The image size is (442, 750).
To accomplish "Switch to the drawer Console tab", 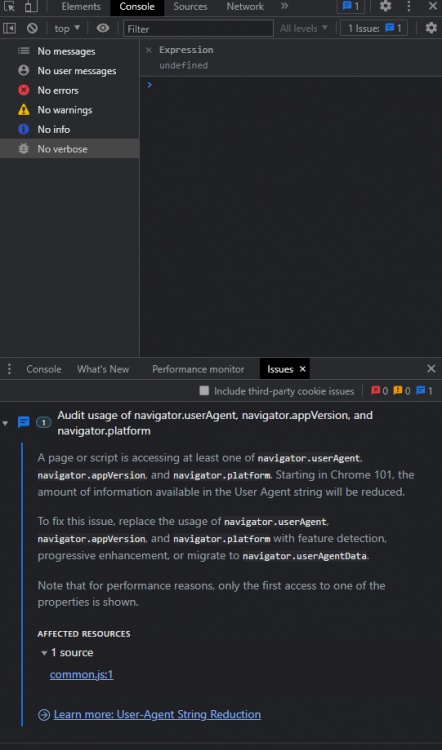I will click(44, 369).
